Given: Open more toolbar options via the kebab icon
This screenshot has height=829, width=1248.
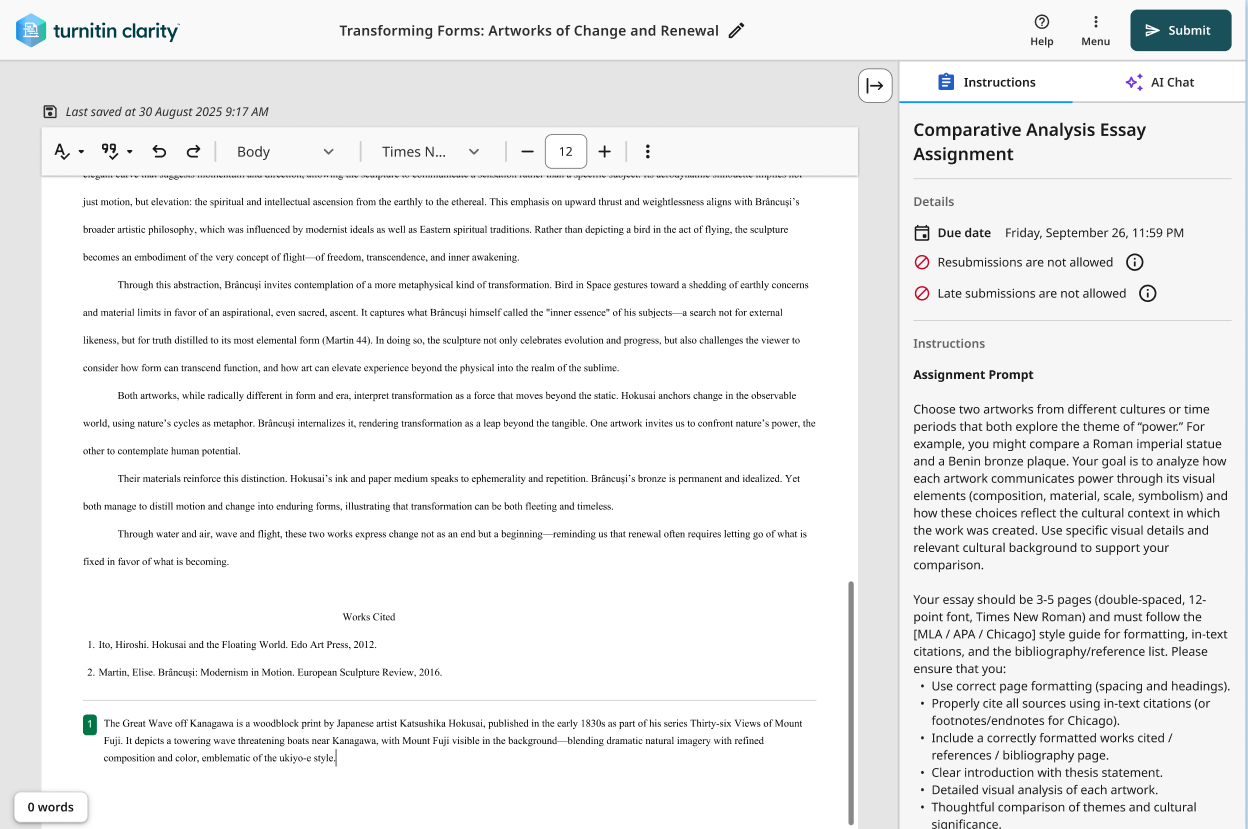Looking at the screenshot, I should click(648, 151).
